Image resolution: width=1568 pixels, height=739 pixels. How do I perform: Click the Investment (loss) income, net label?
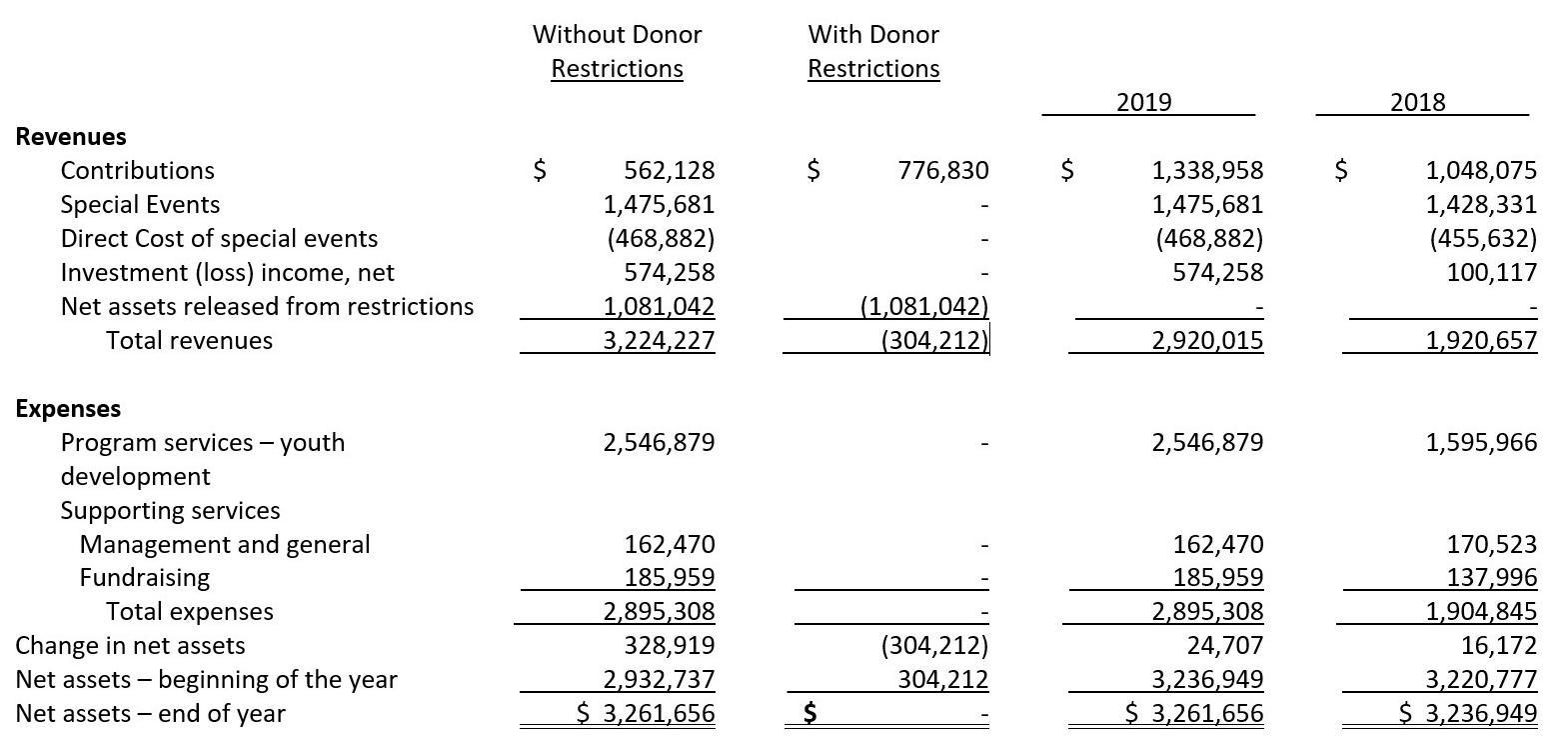click(x=228, y=272)
